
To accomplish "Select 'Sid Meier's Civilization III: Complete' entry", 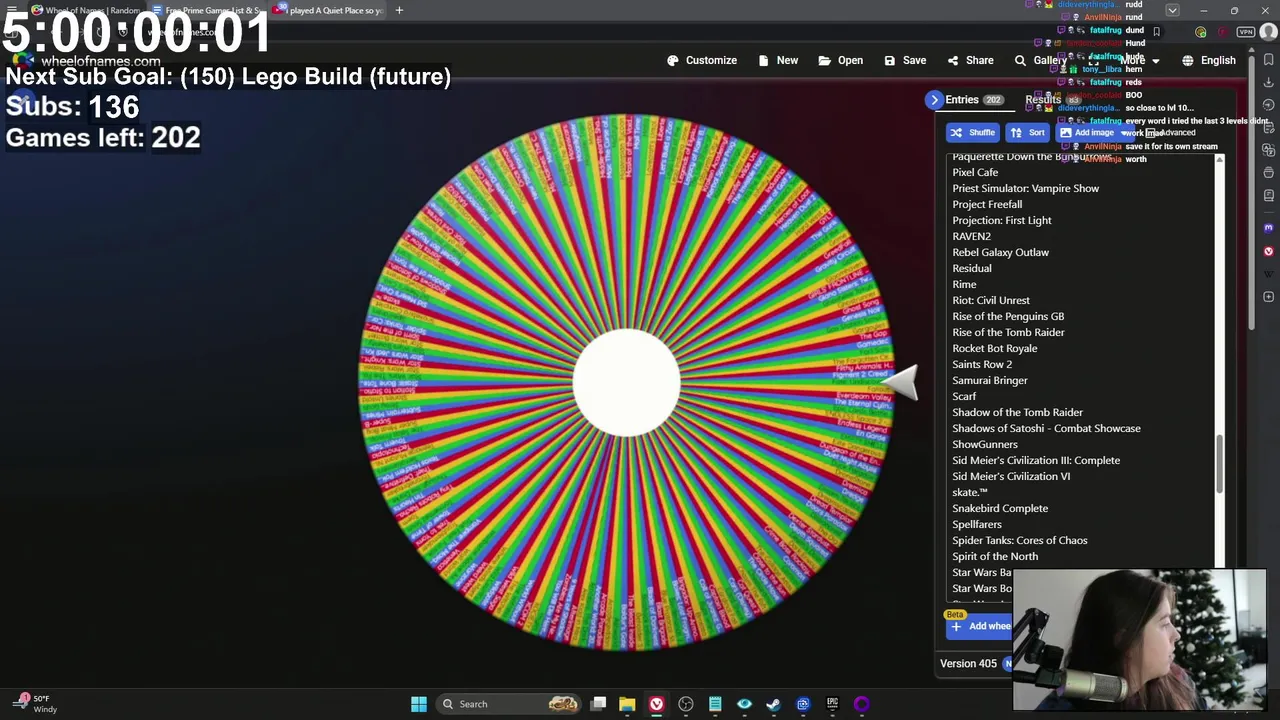I will (x=1035, y=460).
